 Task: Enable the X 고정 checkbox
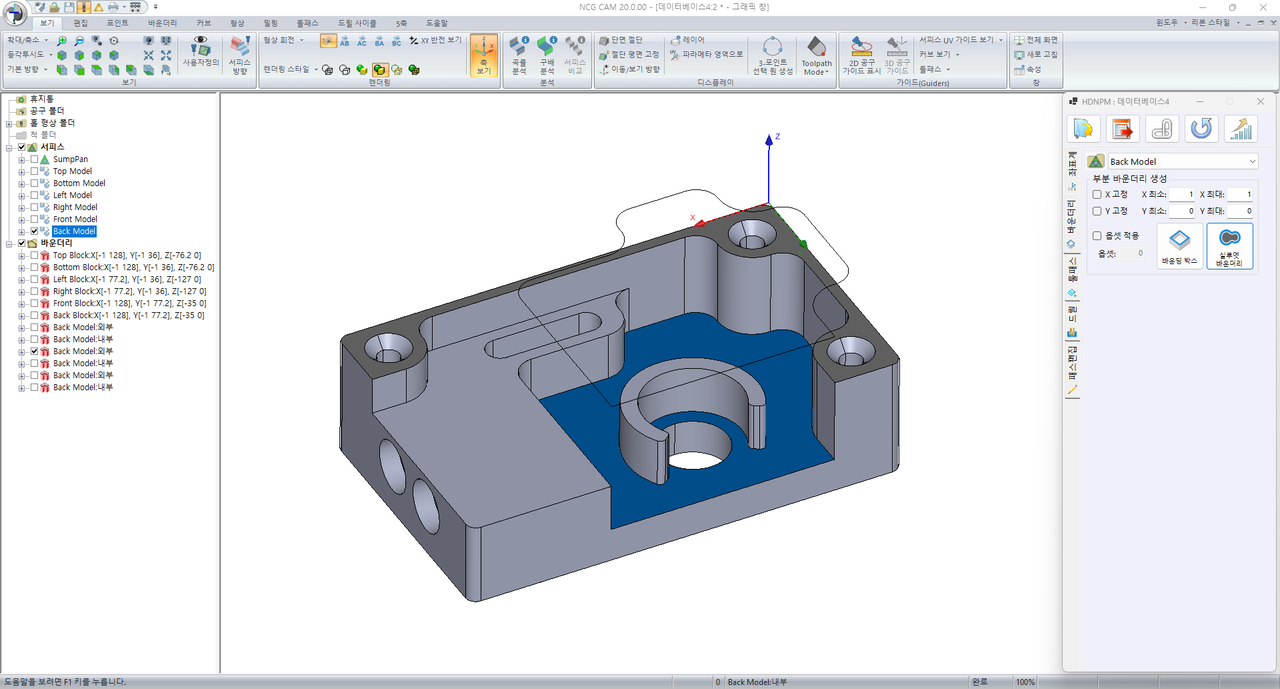1097,195
